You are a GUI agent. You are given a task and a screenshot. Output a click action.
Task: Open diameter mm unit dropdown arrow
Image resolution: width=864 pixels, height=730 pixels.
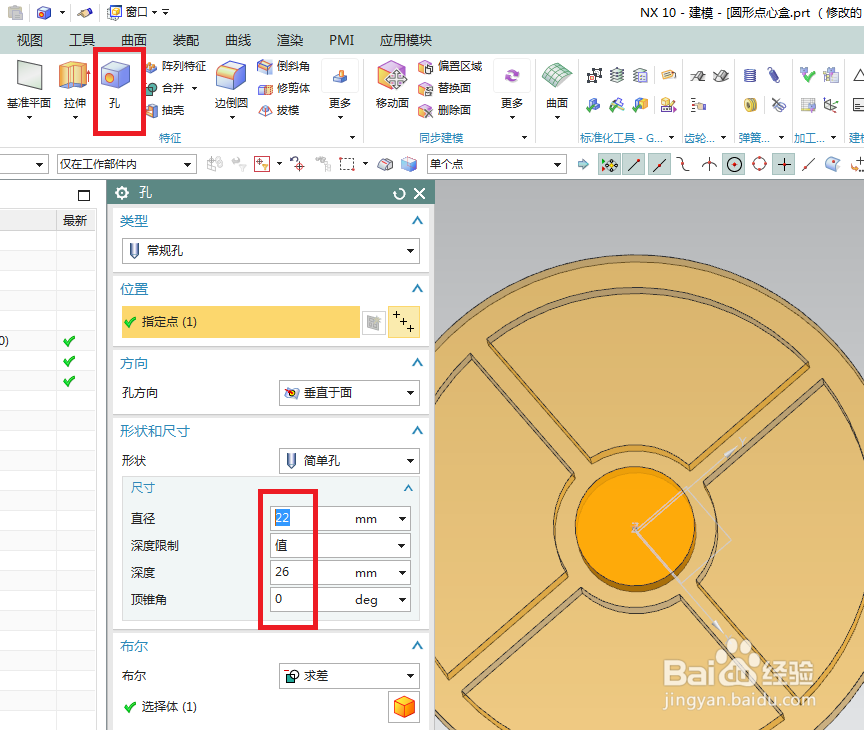(403, 518)
